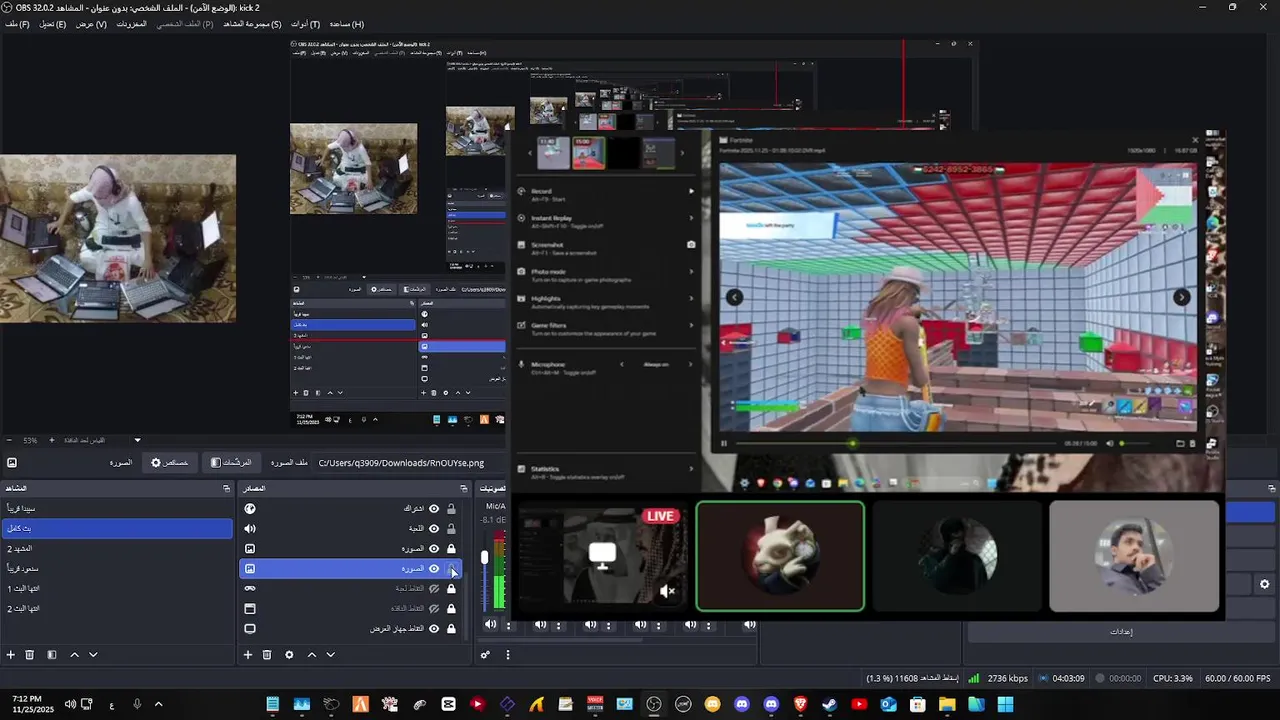Open Steam from the taskbar
Image resolution: width=1280 pixels, height=720 pixels.
point(829,705)
